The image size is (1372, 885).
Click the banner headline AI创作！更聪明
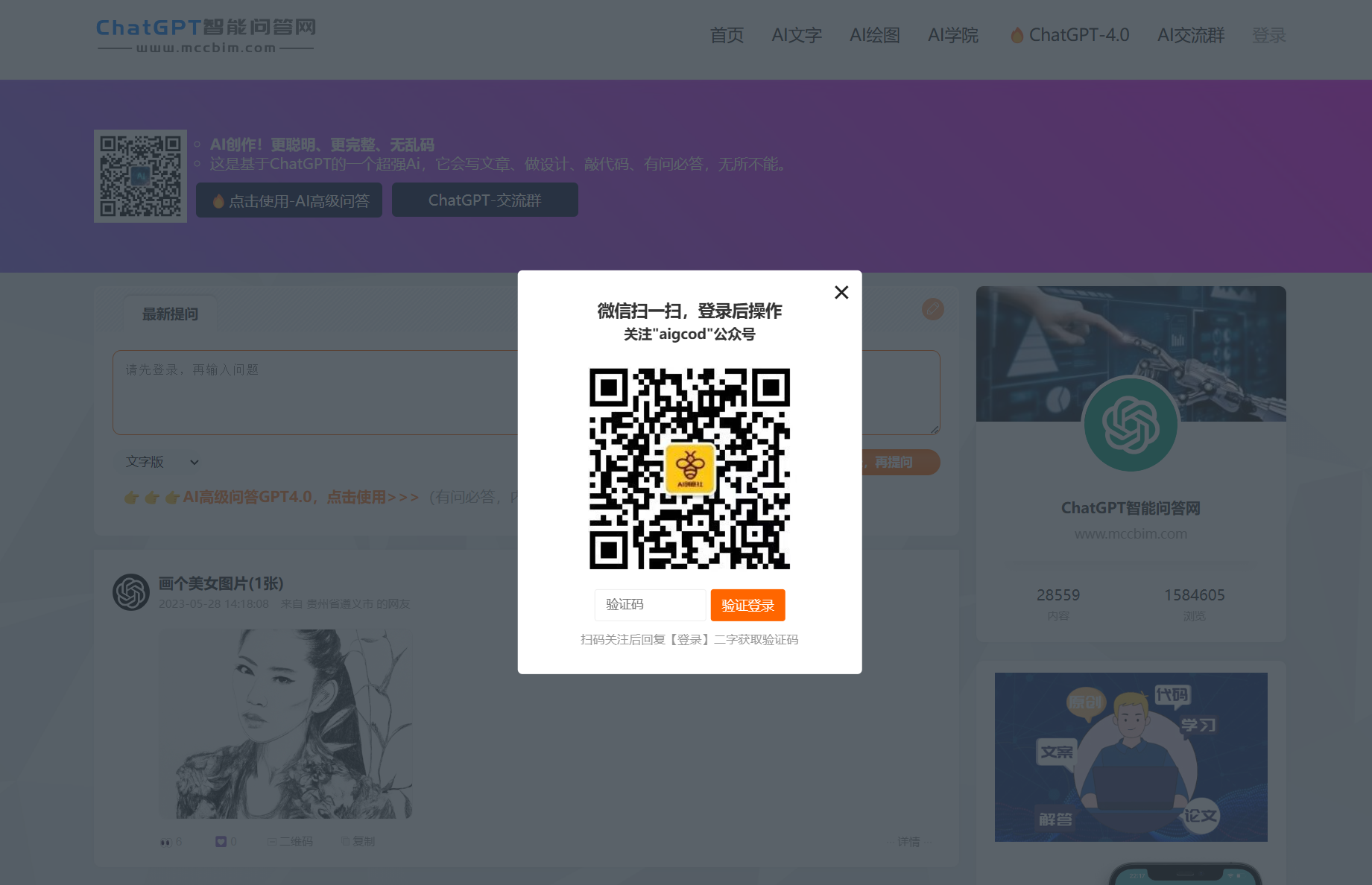coord(322,145)
